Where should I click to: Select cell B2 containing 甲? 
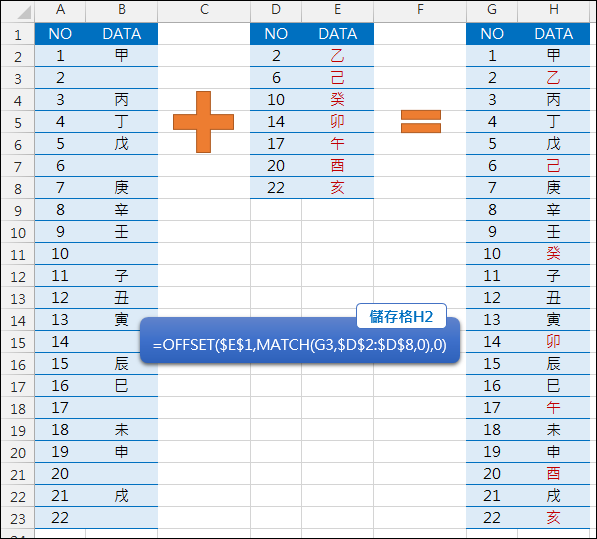pyautogui.click(x=122, y=56)
